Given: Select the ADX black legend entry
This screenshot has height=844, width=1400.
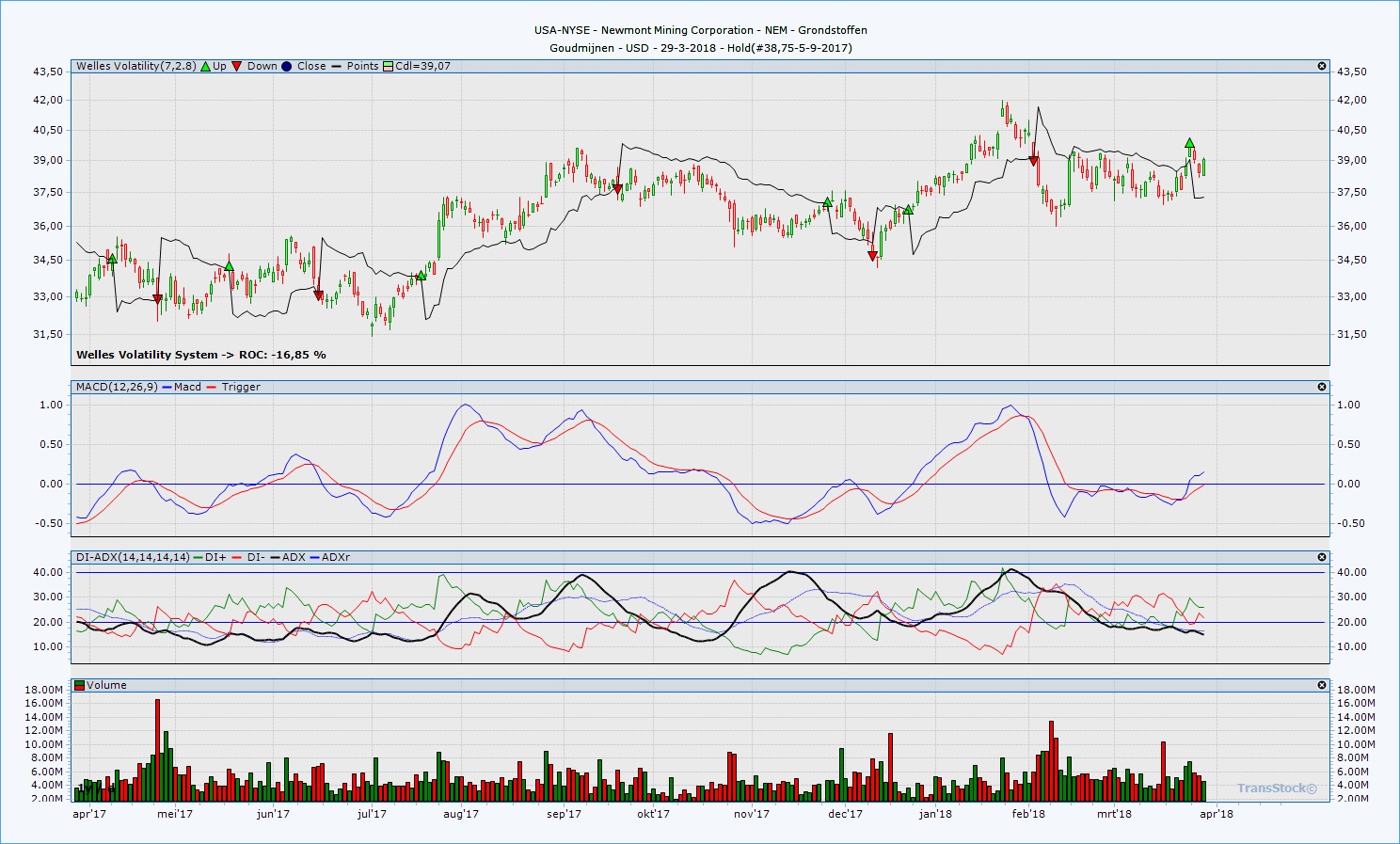Looking at the screenshot, I should coord(288,557).
